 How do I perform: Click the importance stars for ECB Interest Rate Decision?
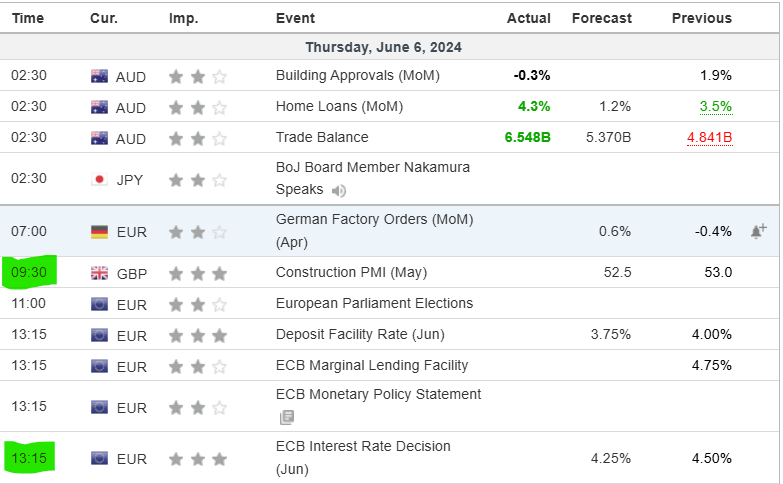[x=198, y=459]
